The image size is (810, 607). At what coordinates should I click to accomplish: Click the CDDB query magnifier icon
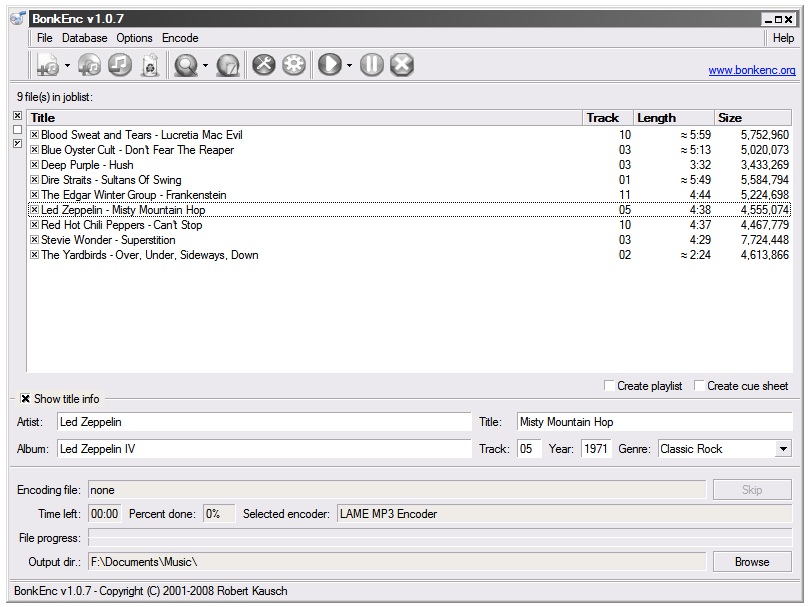tap(185, 65)
